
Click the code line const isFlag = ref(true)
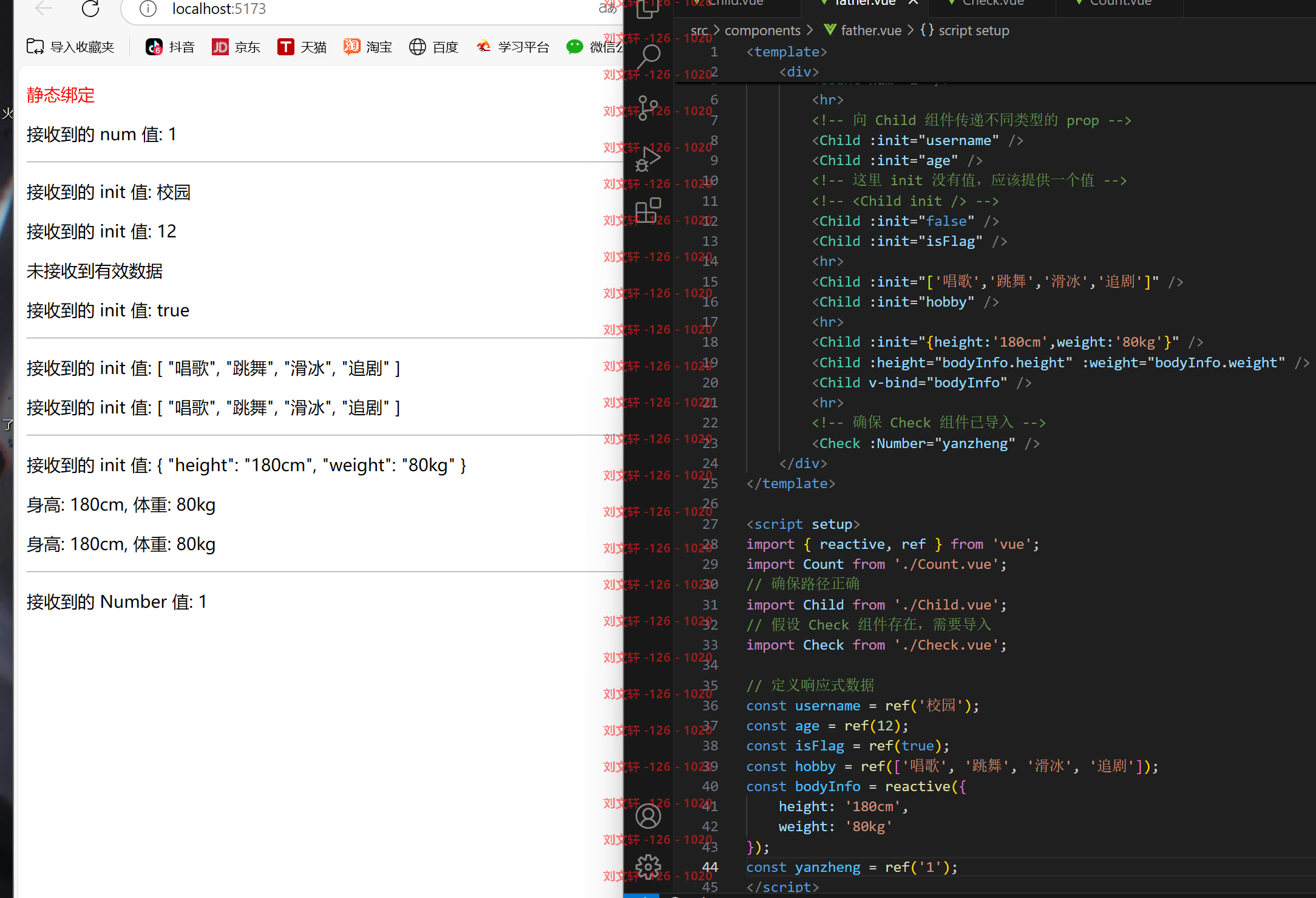pos(847,746)
